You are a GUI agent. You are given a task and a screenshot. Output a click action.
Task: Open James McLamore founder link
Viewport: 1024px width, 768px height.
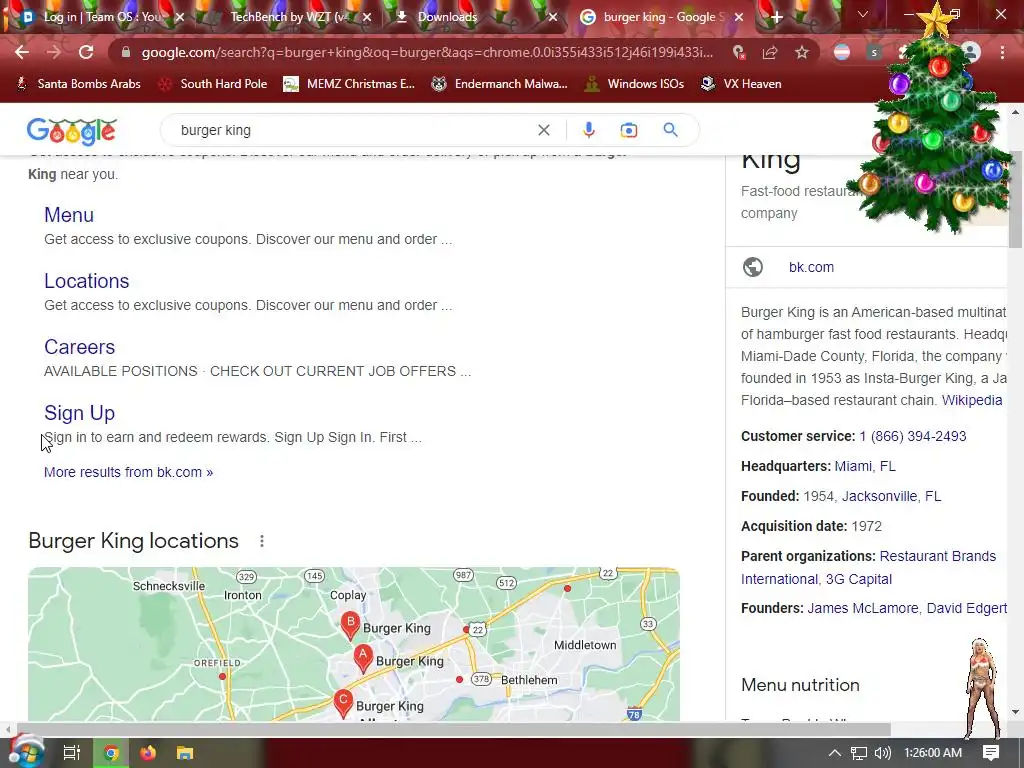(x=863, y=609)
